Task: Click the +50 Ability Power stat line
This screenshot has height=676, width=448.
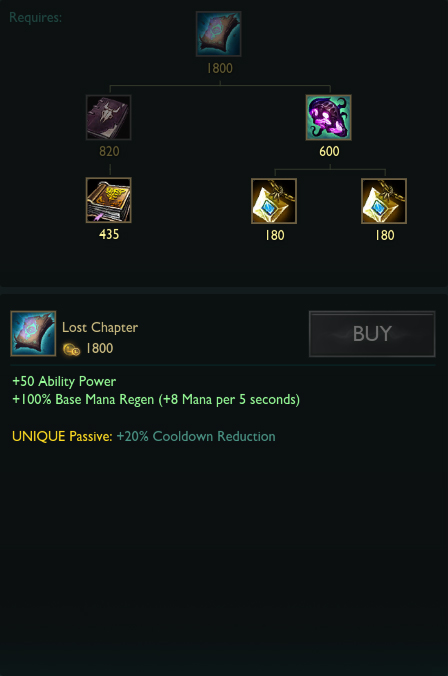Action: pos(64,382)
